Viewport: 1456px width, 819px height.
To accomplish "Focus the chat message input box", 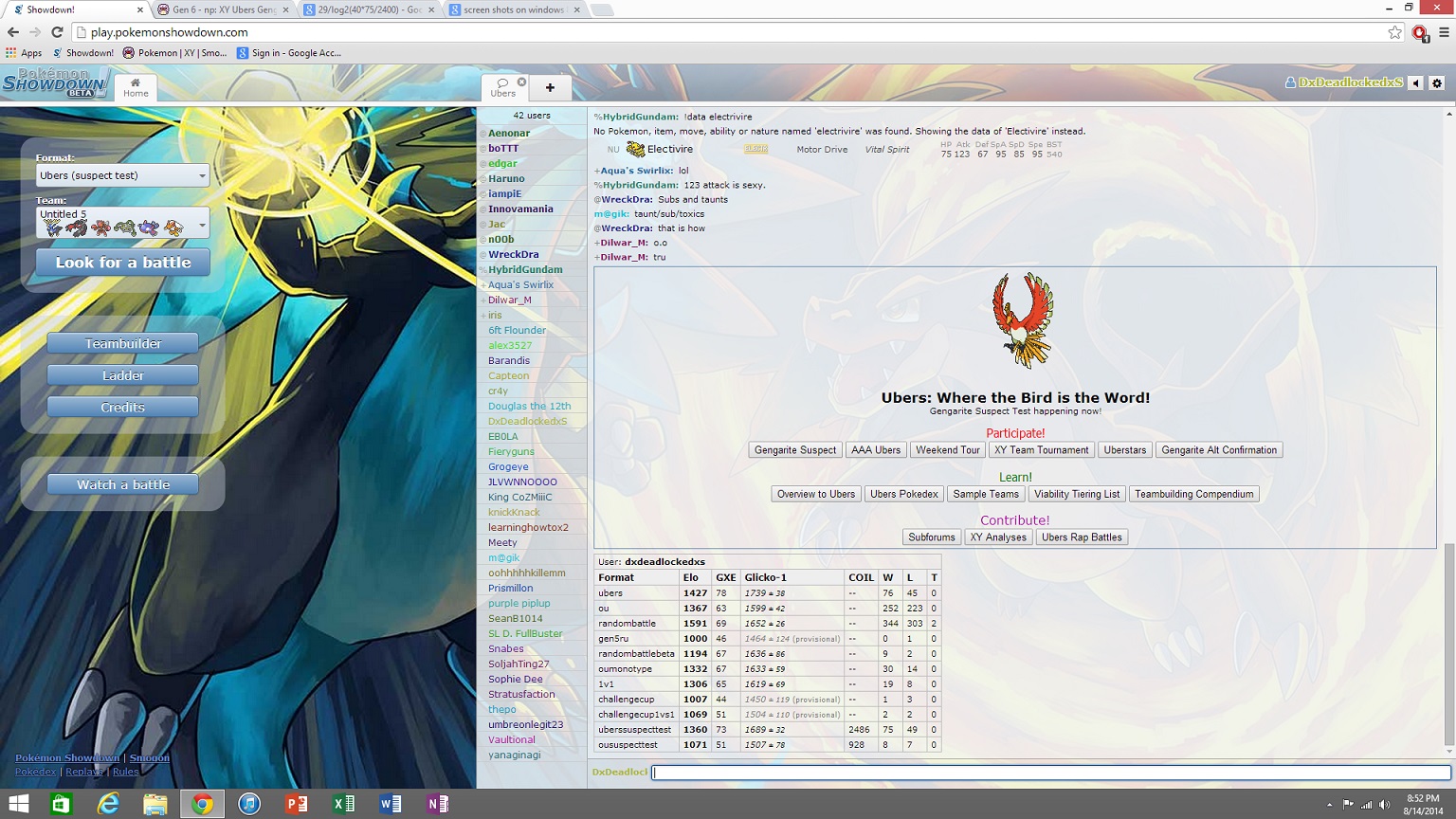I will coord(1050,773).
